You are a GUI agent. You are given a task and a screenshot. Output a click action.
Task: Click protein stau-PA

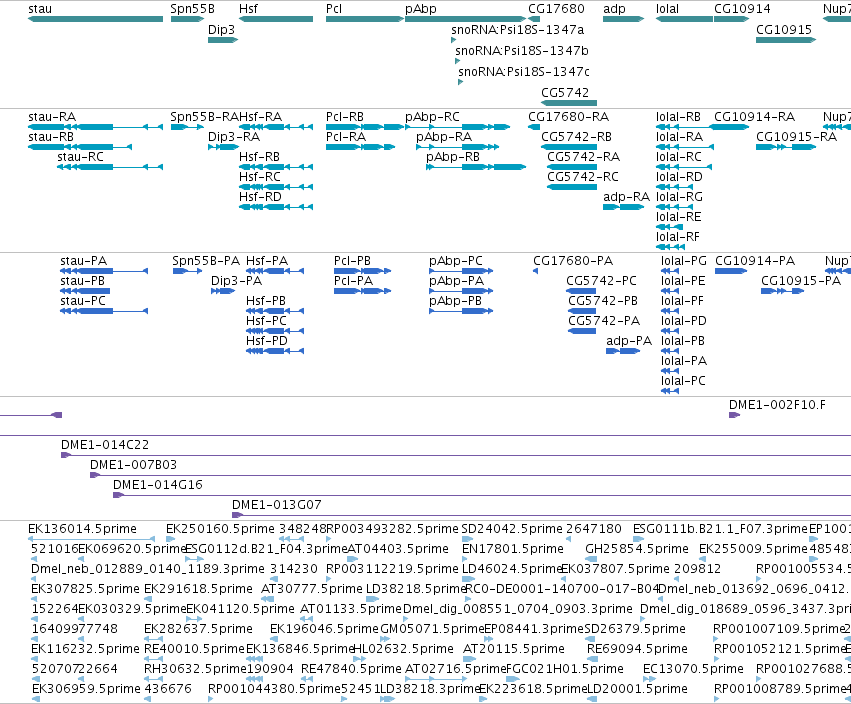[x=104, y=271]
